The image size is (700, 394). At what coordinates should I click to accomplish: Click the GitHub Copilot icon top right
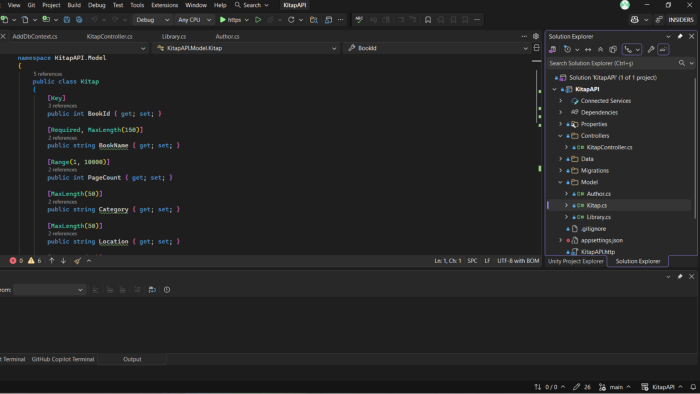[634, 20]
